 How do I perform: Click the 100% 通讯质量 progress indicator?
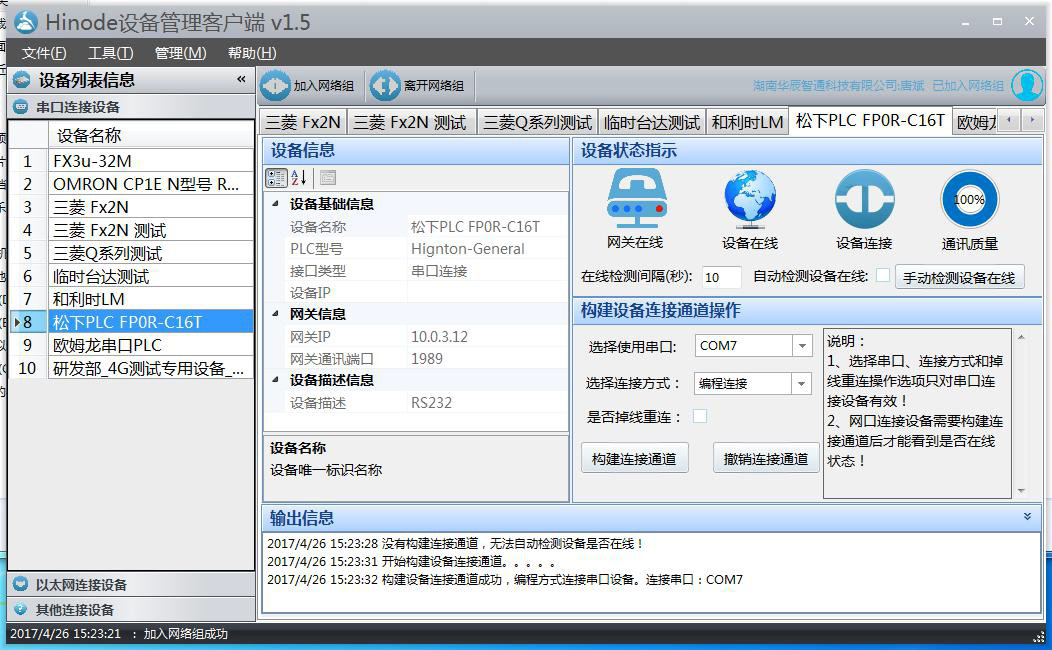coord(968,200)
